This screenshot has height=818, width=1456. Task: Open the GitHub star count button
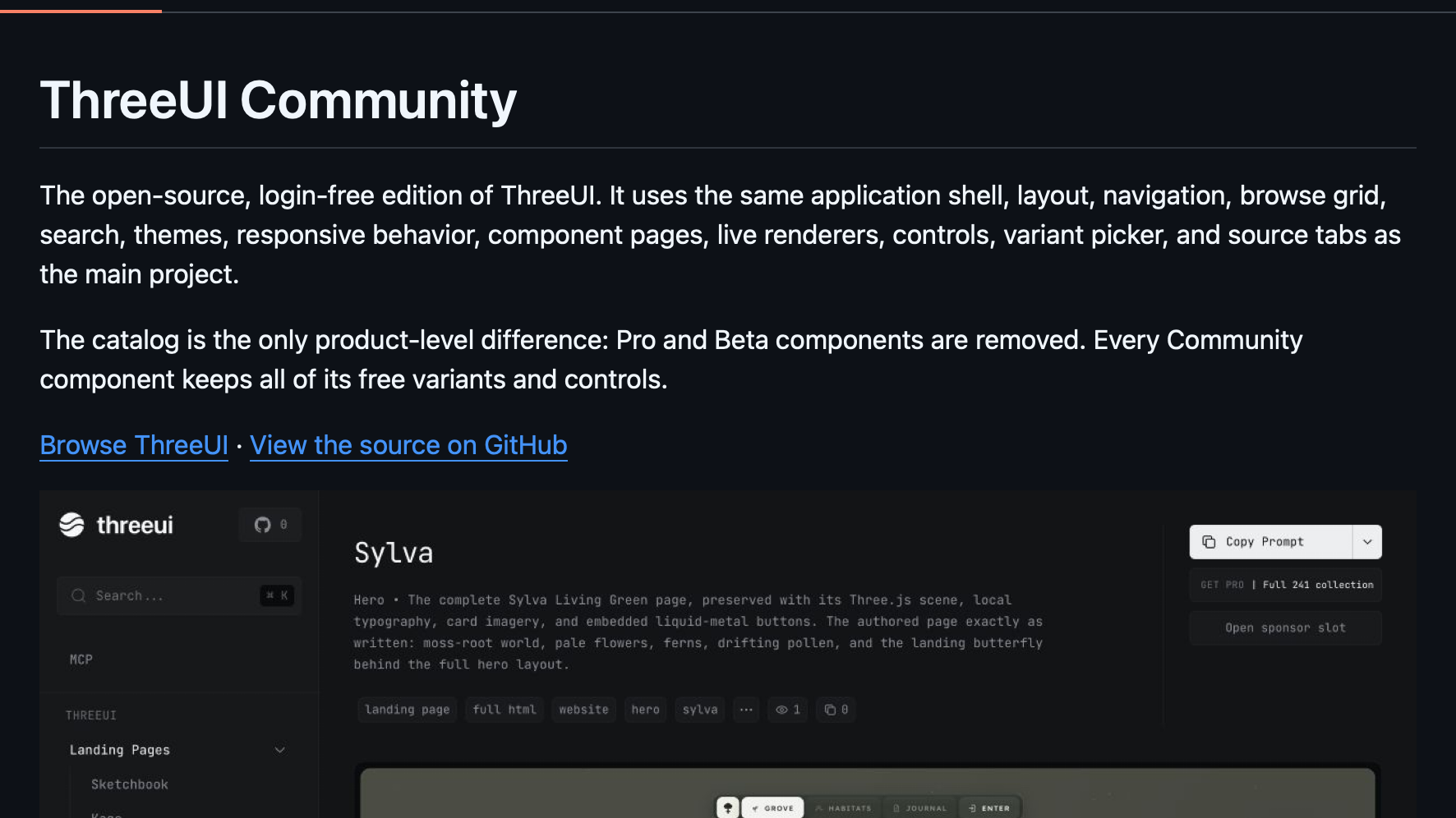(x=270, y=525)
